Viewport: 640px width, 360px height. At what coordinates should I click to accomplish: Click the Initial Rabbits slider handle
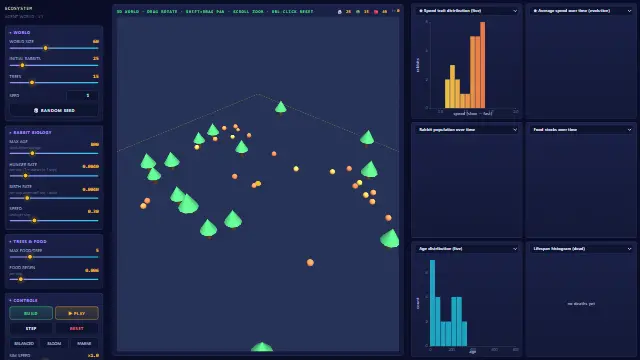coord(22,65)
